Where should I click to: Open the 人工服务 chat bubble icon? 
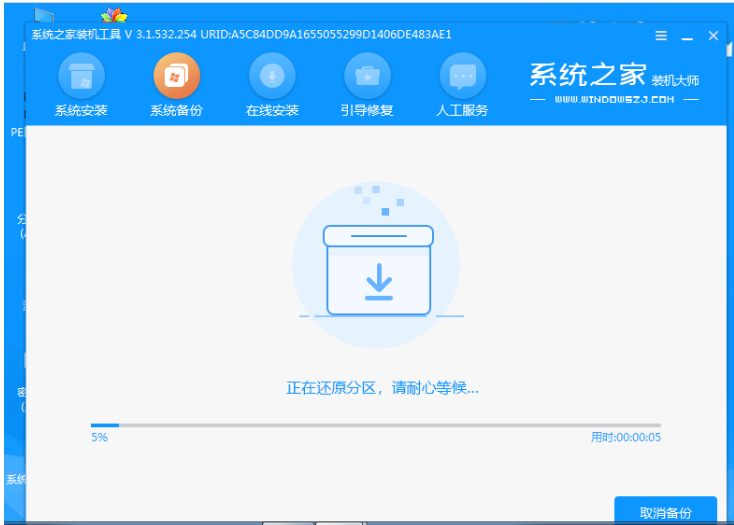(463, 75)
